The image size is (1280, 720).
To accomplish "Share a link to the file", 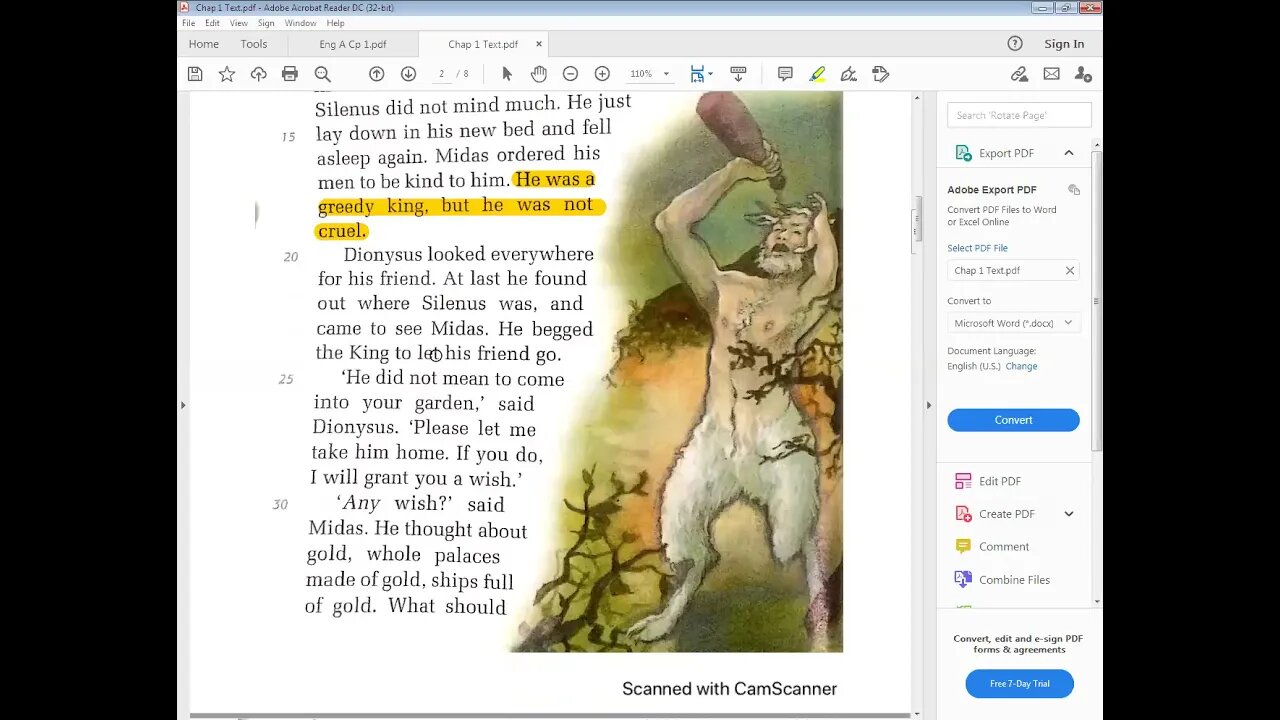I will click(x=1019, y=74).
